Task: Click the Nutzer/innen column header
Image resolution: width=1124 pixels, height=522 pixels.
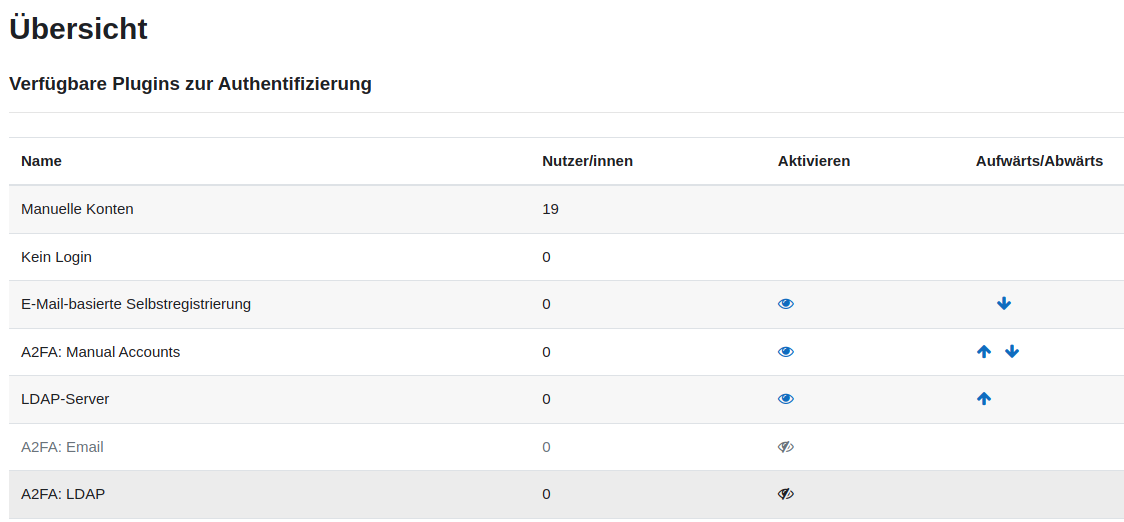Action: coord(587,161)
